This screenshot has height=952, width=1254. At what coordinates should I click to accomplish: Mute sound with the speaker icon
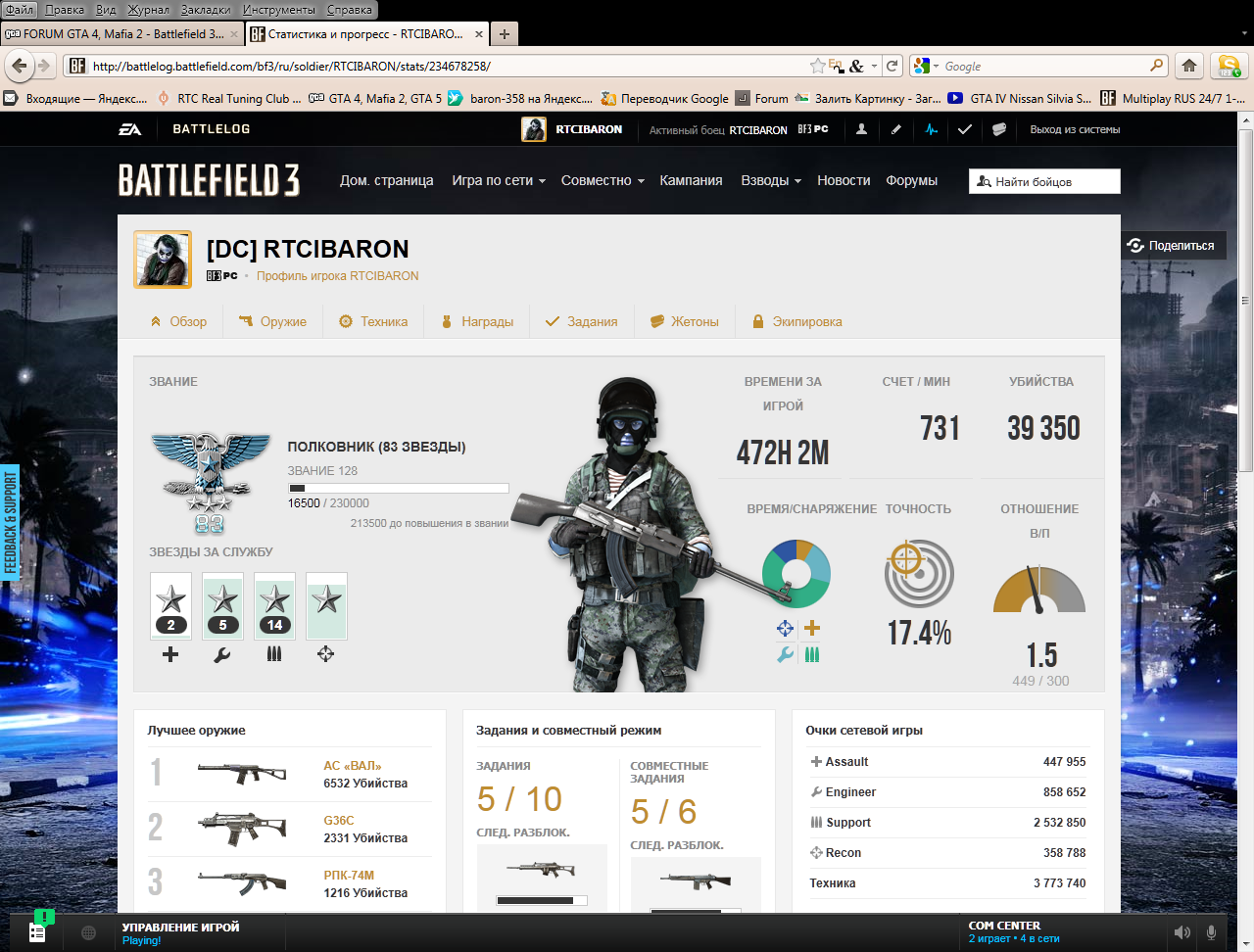1182,933
